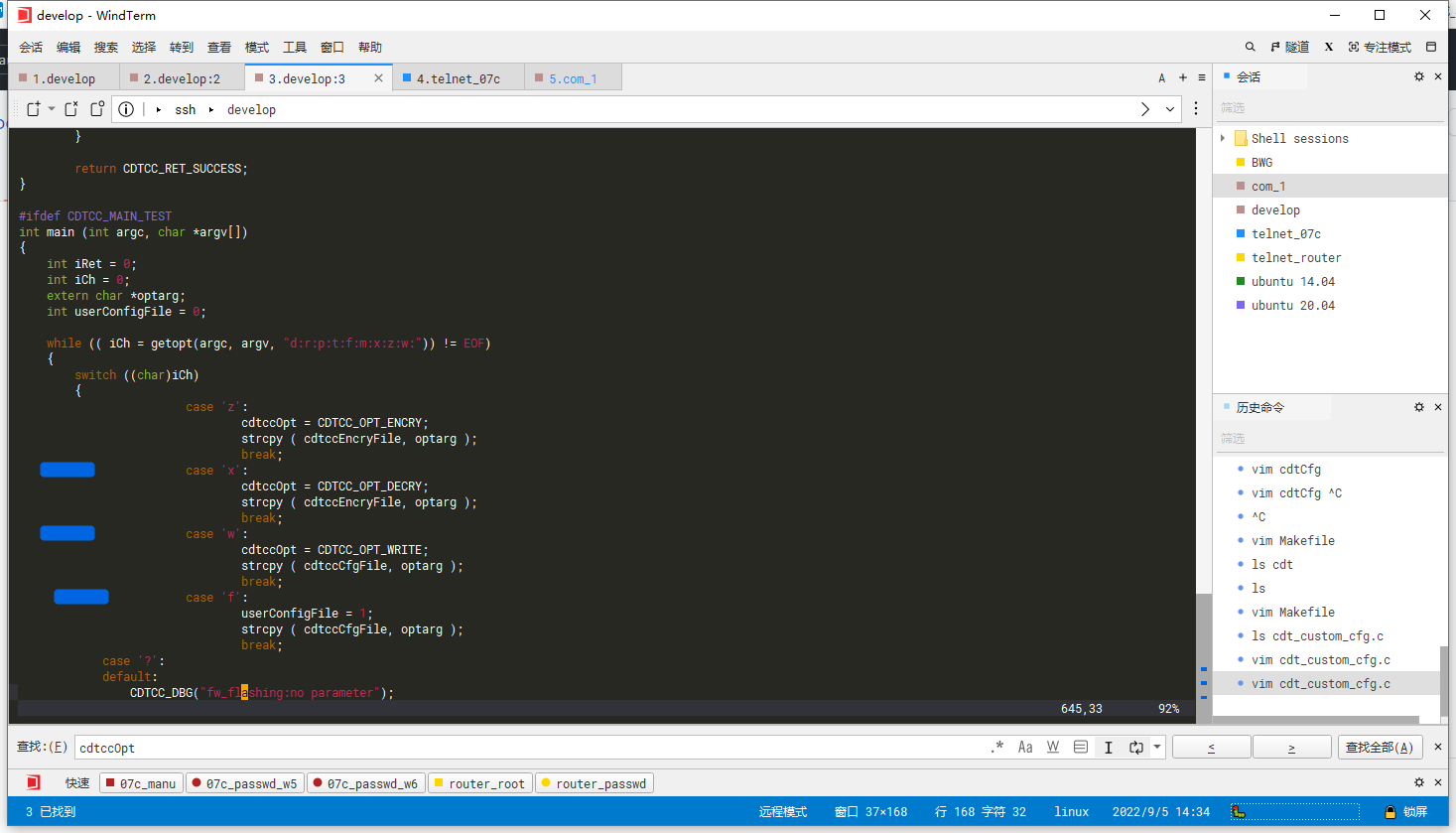Close the quick command bar
Image resolution: width=1456 pixels, height=833 pixels.
pos(1438,782)
